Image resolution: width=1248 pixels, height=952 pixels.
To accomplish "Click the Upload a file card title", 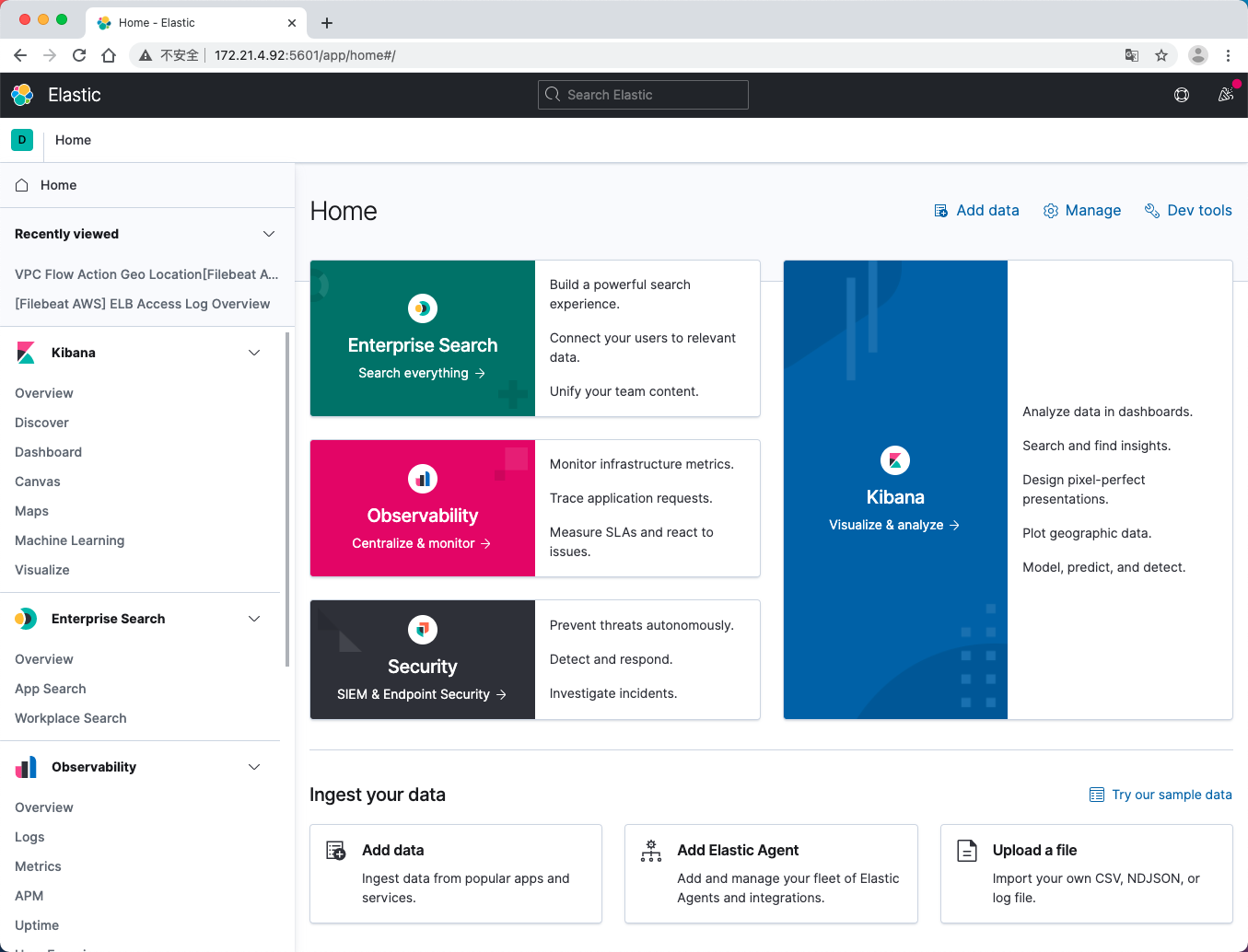I will click(x=1034, y=850).
